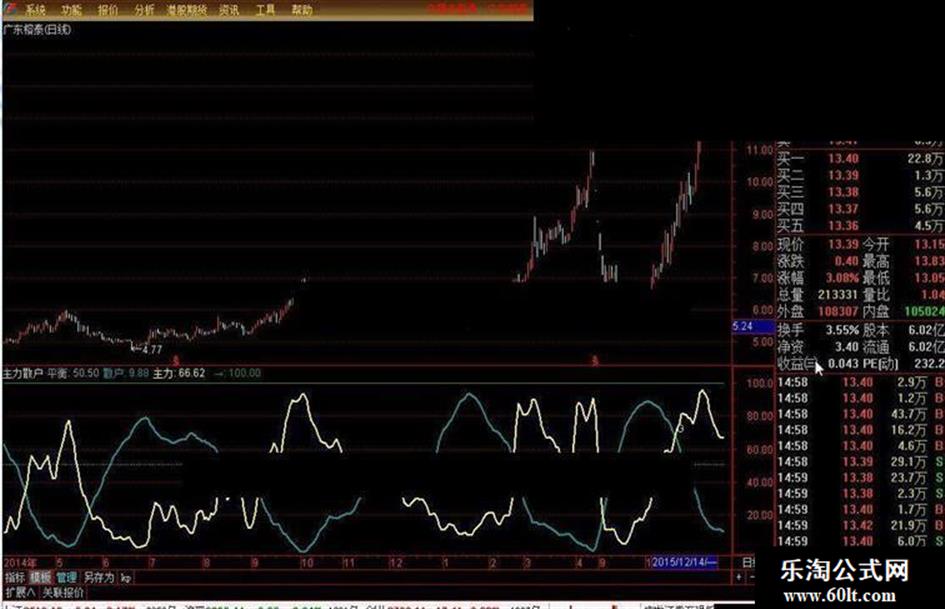
Task: Click the 买二 bid price 13.39
Action: (x=843, y=175)
